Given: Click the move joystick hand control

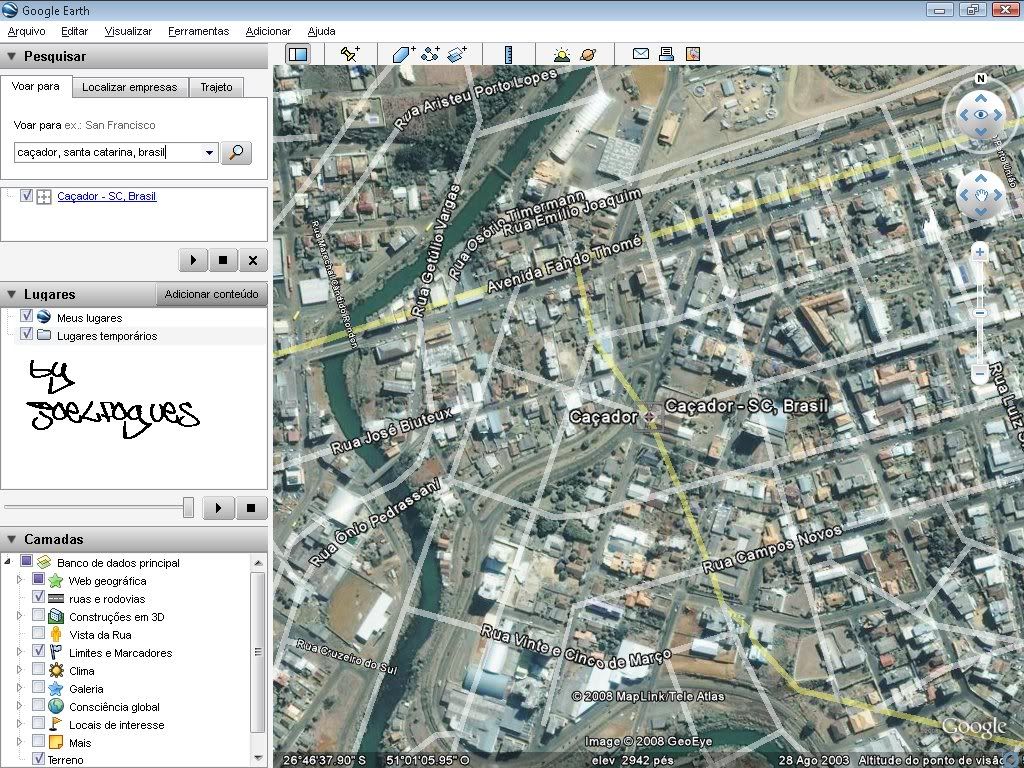Looking at the screenshot, I should (x=980, y=195).
